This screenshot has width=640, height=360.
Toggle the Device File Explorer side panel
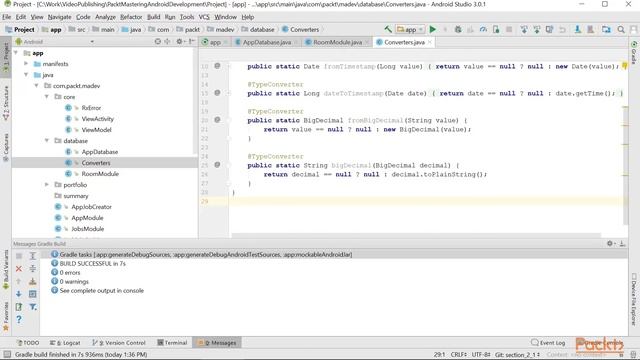pos(634,299)
